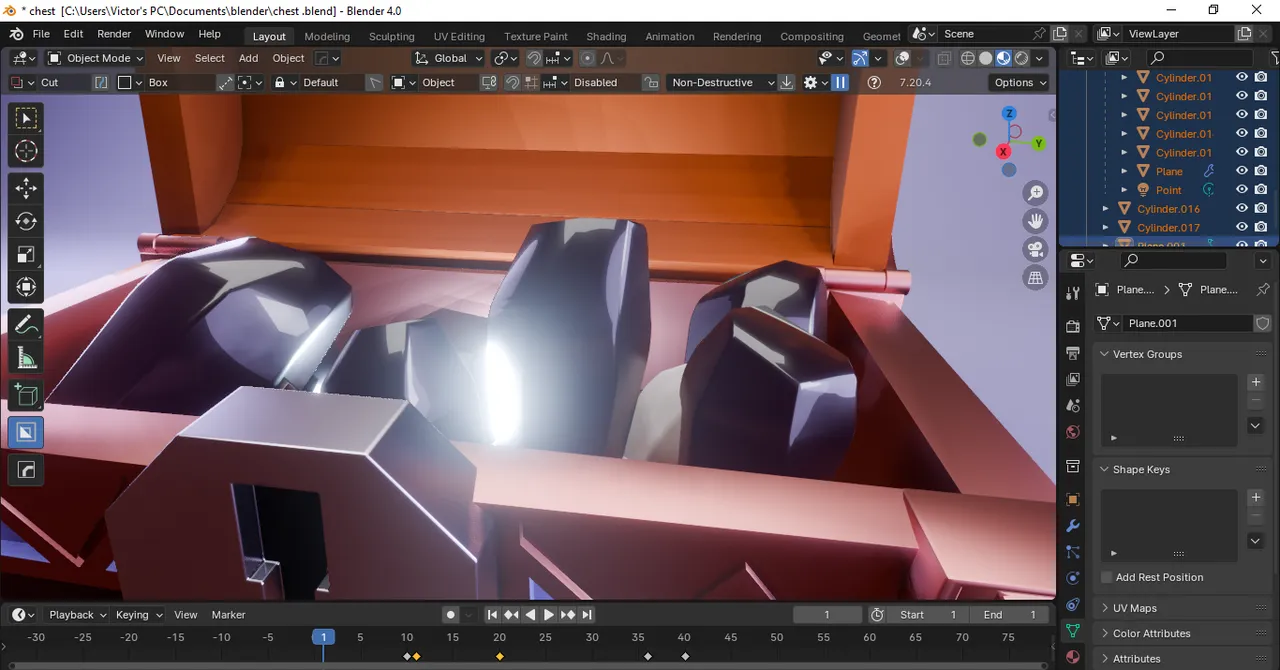Viewport: 1280px width, 670px height.
Task: Open the View Layer properties tab
Action: pyautogui.click(x=1073, y=380)
